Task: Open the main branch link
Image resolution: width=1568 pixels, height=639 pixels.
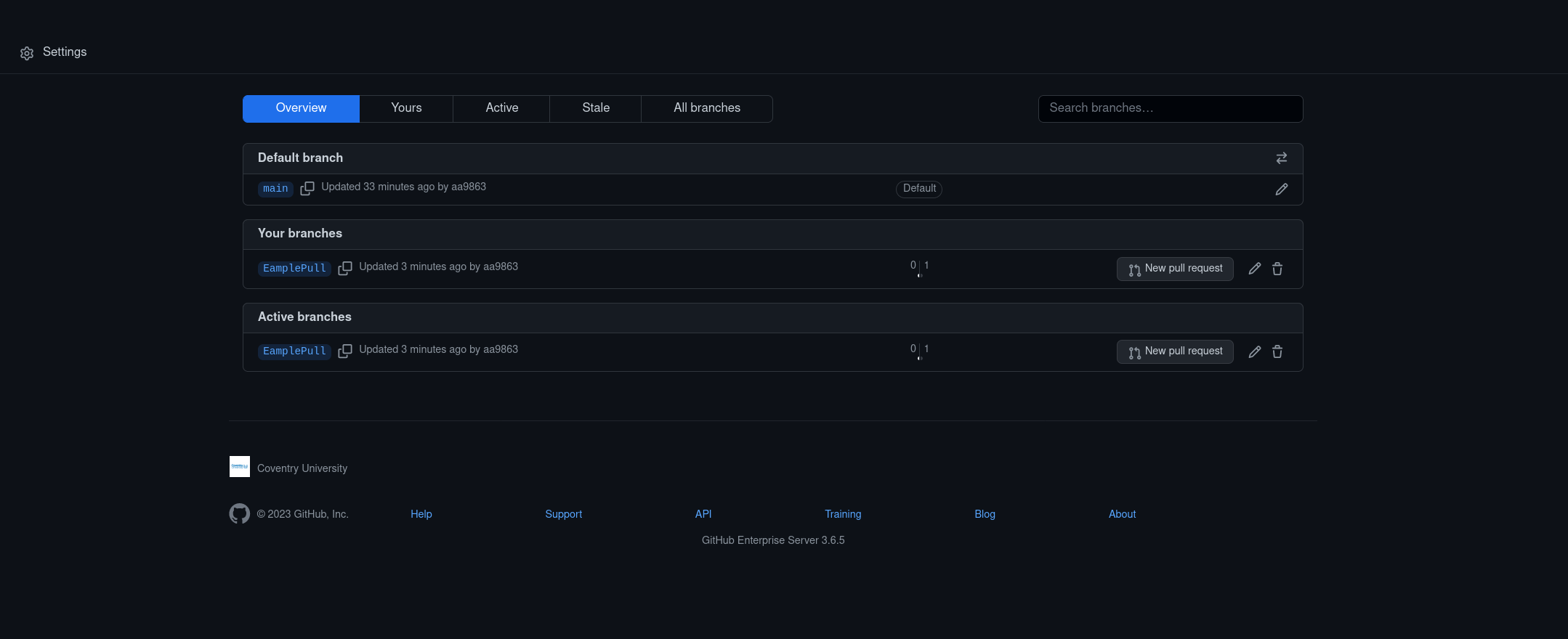Action: tap(275, 189)
